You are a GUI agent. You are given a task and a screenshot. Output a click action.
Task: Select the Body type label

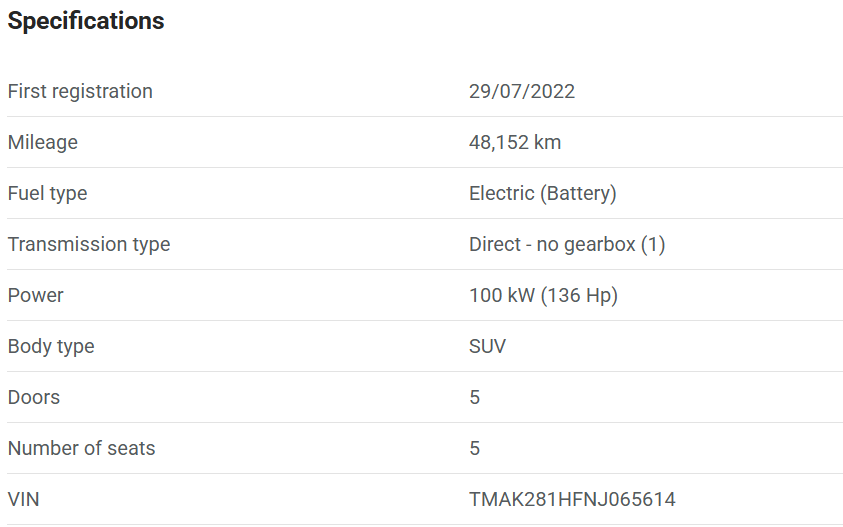pyautogui.click(x=51, y=346)
